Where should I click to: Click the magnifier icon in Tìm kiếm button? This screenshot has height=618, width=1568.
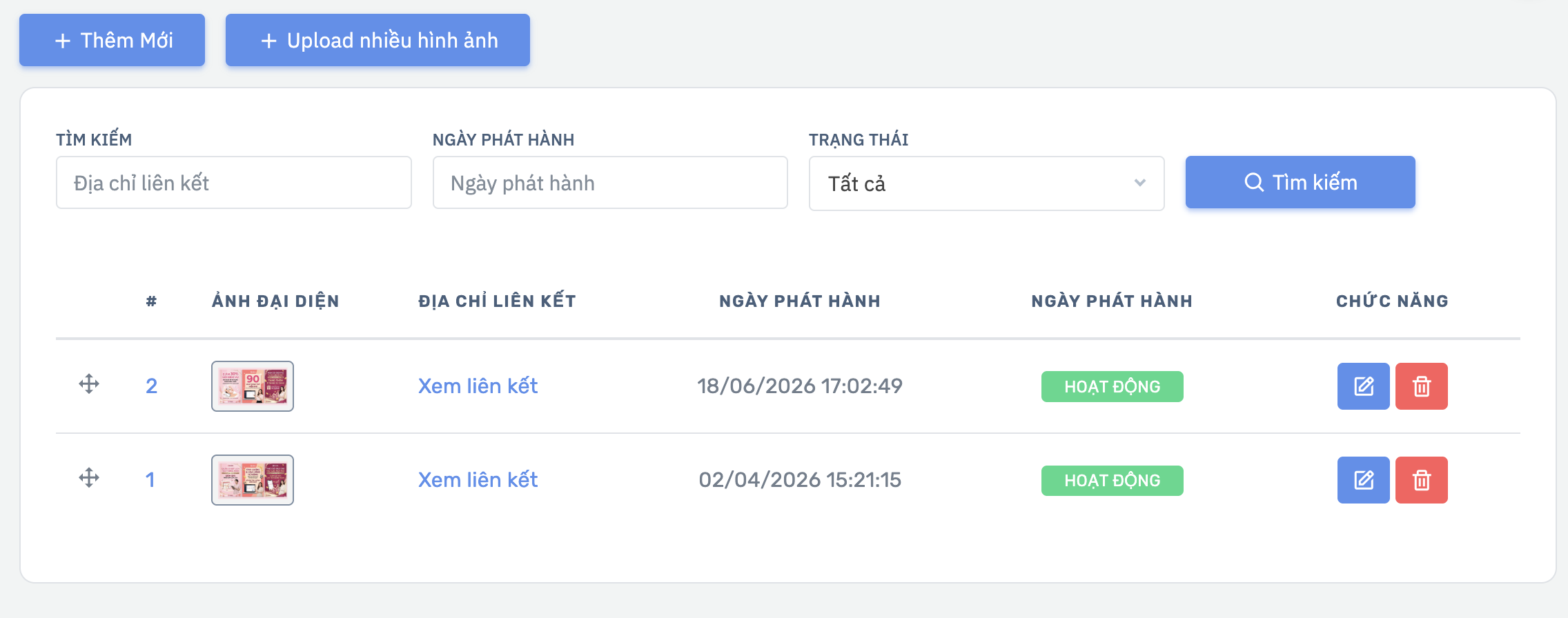click(x=1254, y=182)
